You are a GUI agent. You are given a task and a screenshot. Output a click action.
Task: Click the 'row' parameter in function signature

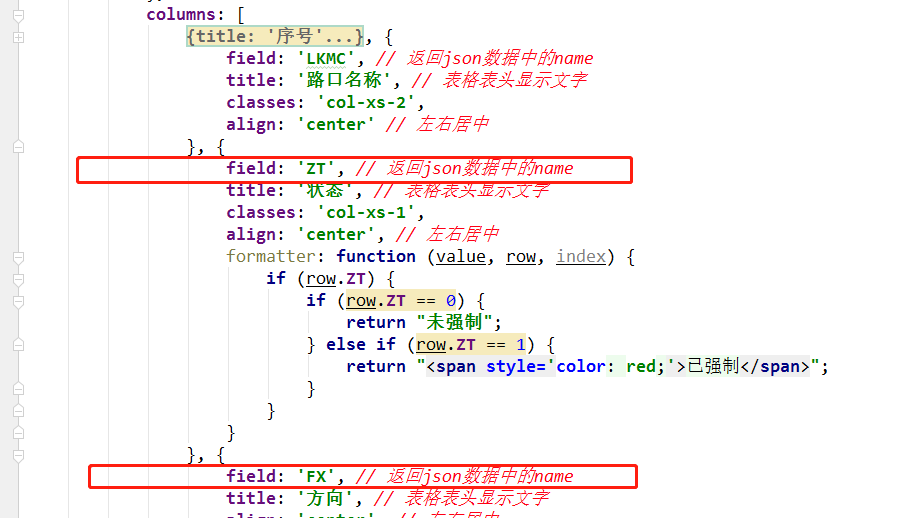point(521,257)
